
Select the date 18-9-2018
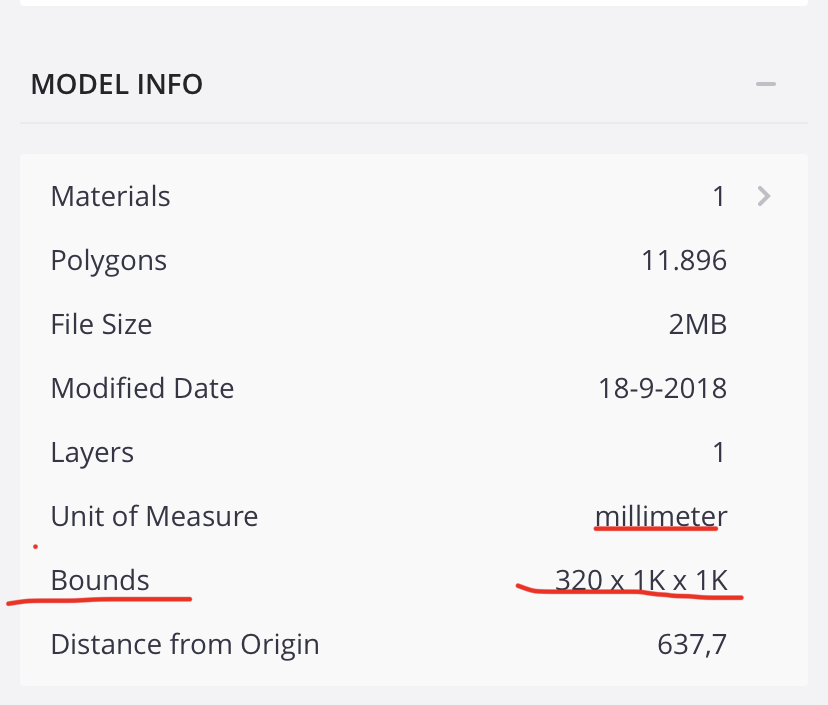coord(662,388)
